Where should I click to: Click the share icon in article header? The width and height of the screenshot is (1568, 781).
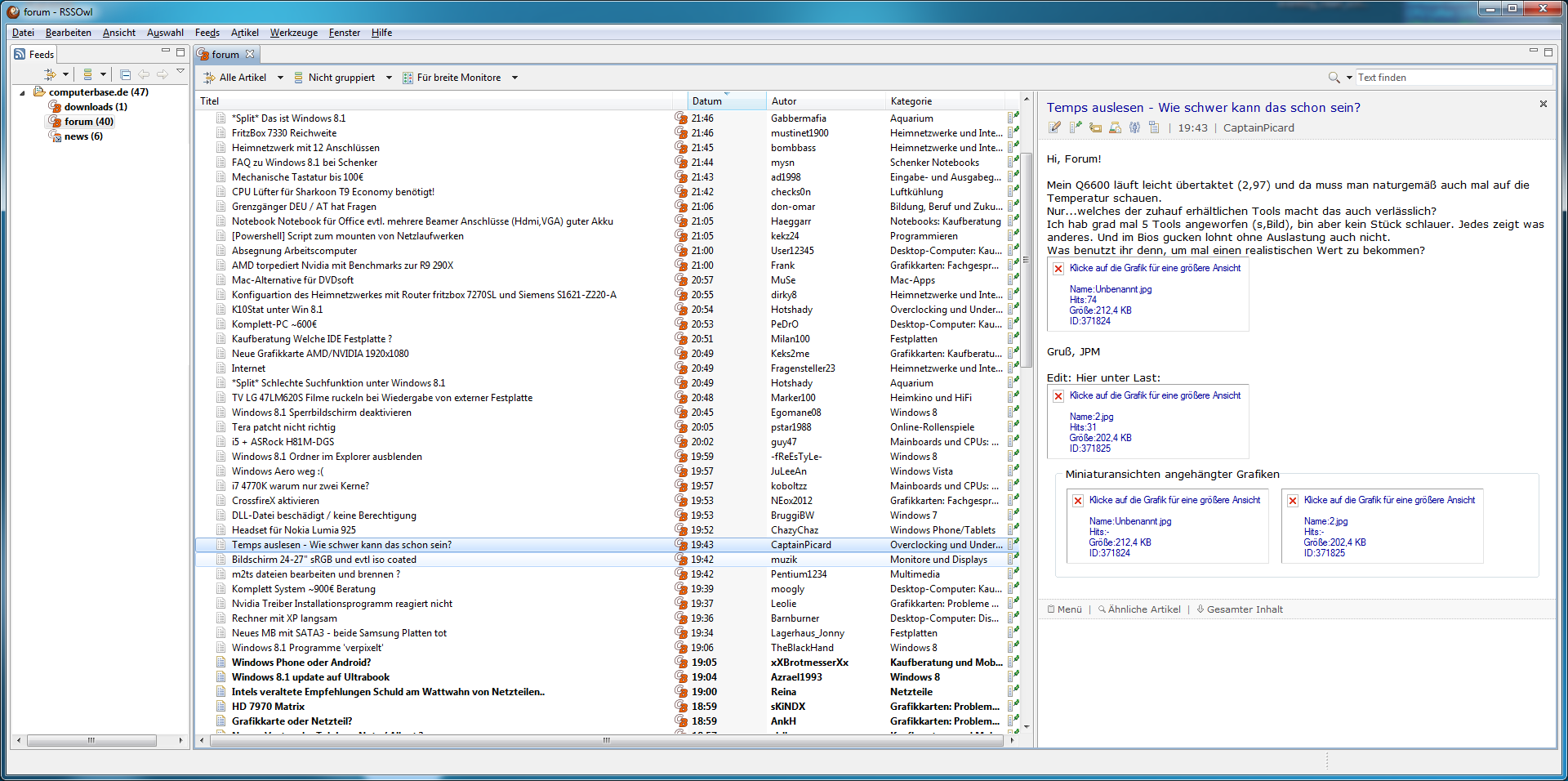(1134, 127)
